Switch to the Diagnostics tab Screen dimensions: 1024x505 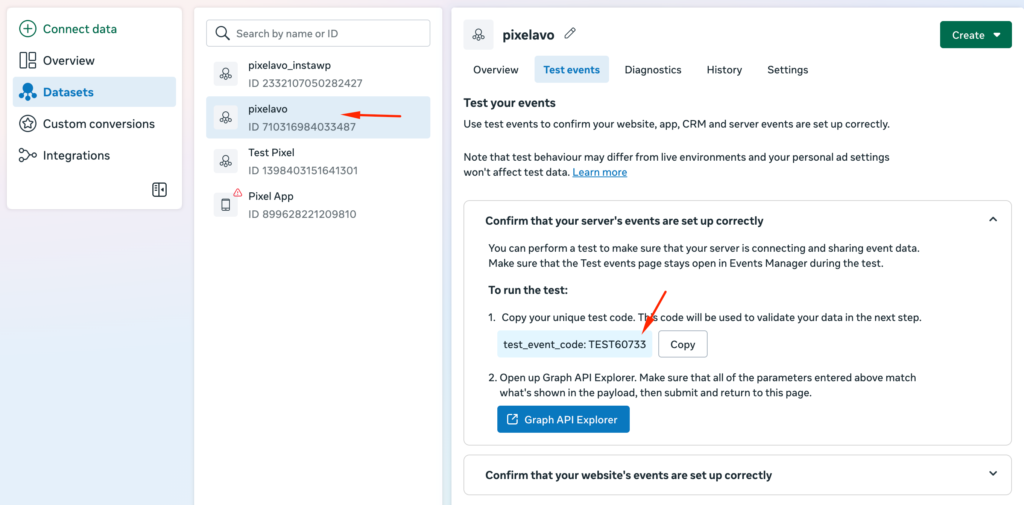[x=652, y=70]
